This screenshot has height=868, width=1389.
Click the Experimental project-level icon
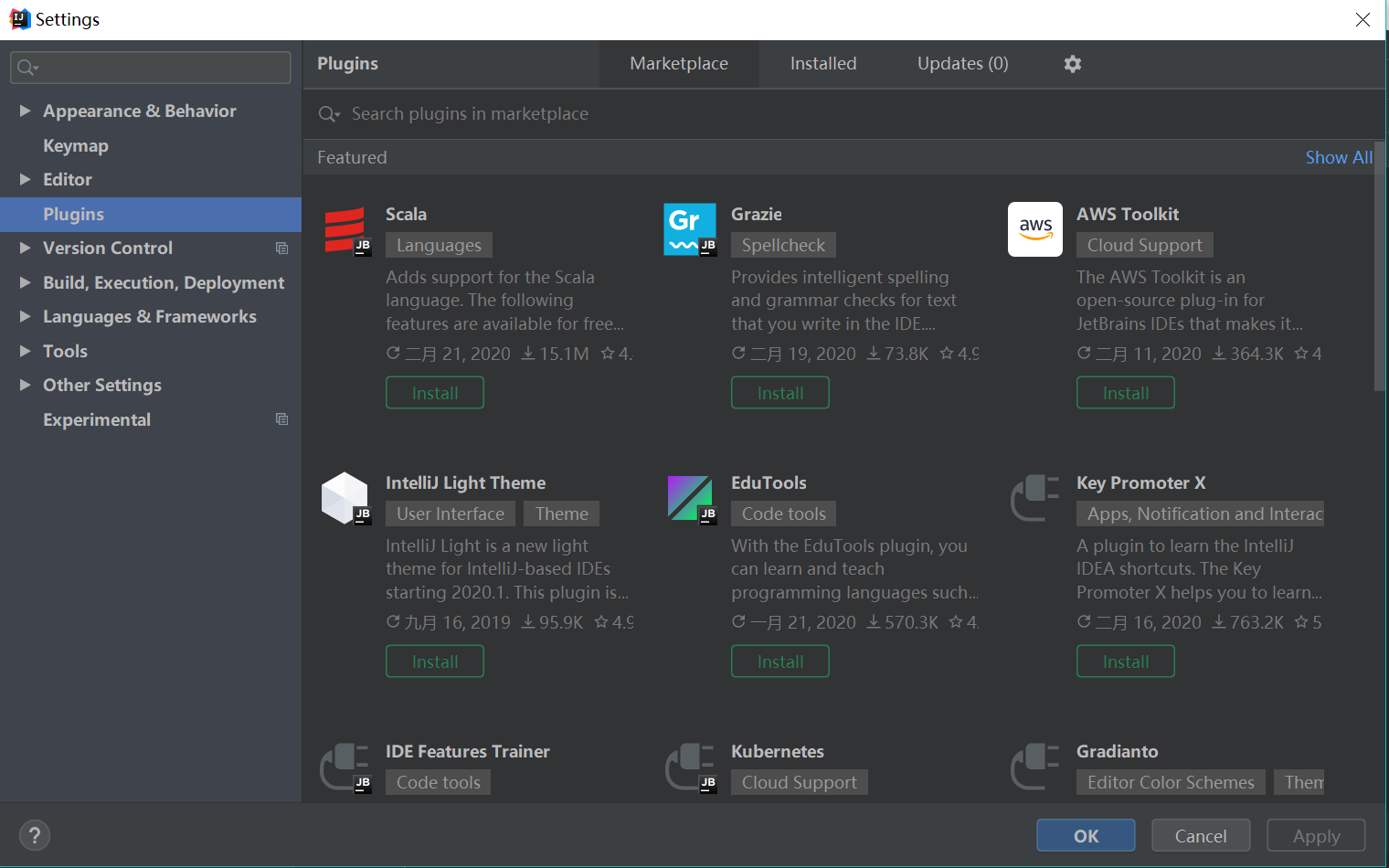coord(281,419)
